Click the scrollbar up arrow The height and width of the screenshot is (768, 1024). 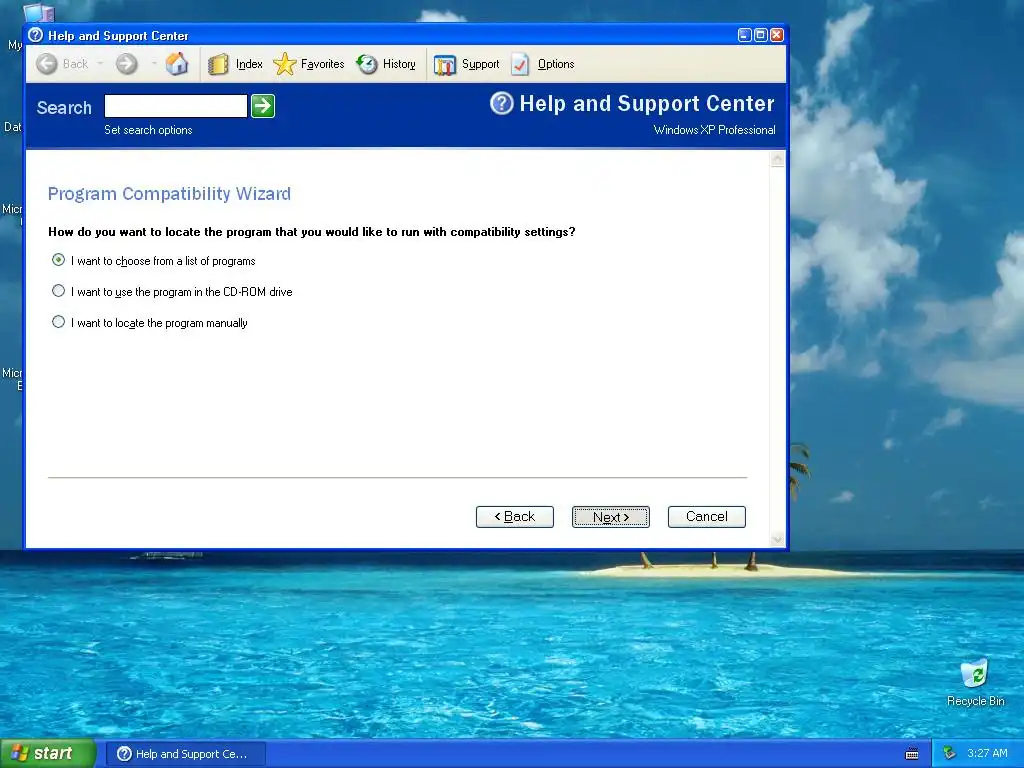pos(777,159)
